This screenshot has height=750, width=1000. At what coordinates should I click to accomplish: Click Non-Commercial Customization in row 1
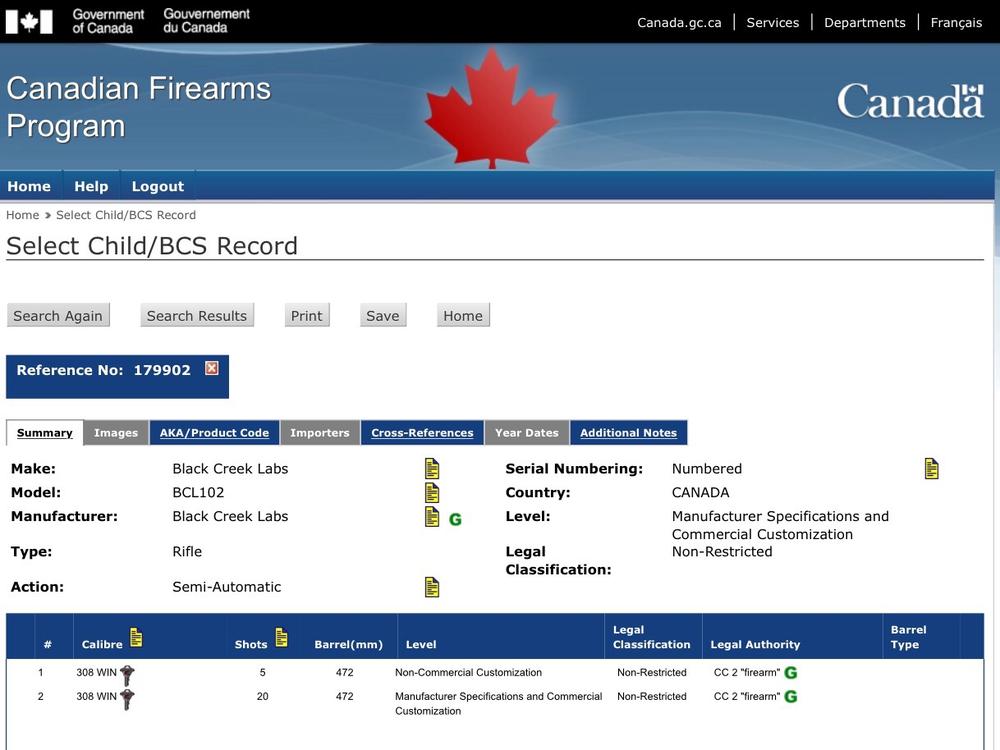pyautogui.click(x=468, y=672)
